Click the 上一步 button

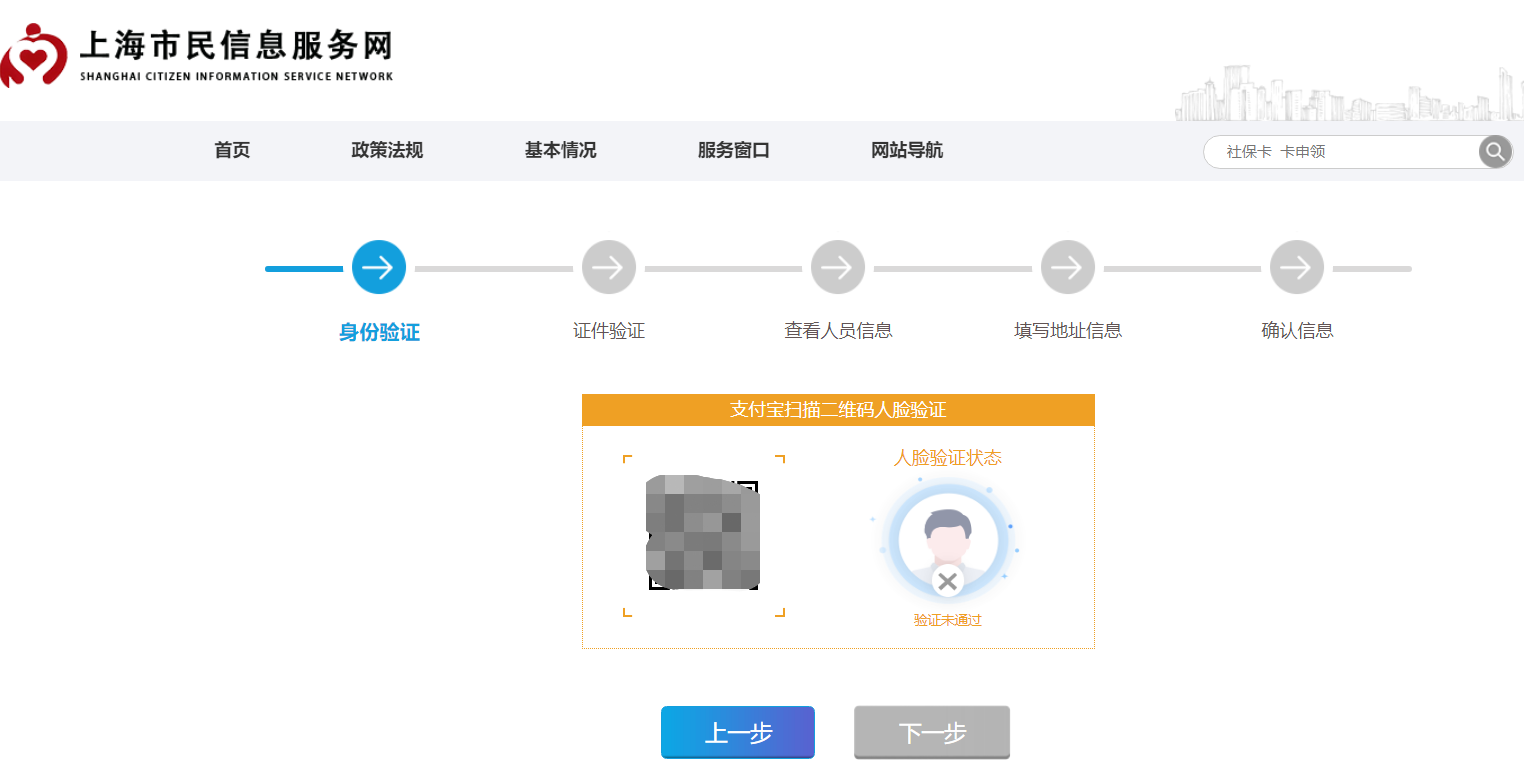(738, 733)
